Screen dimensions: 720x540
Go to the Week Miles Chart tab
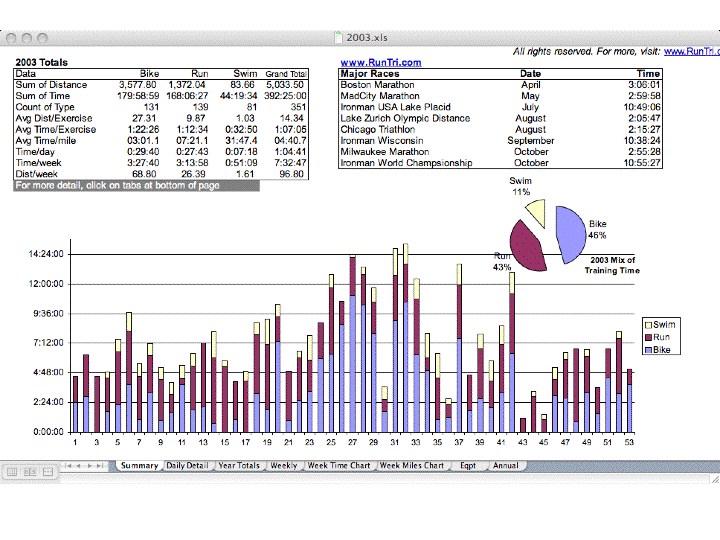click(411, 466)
